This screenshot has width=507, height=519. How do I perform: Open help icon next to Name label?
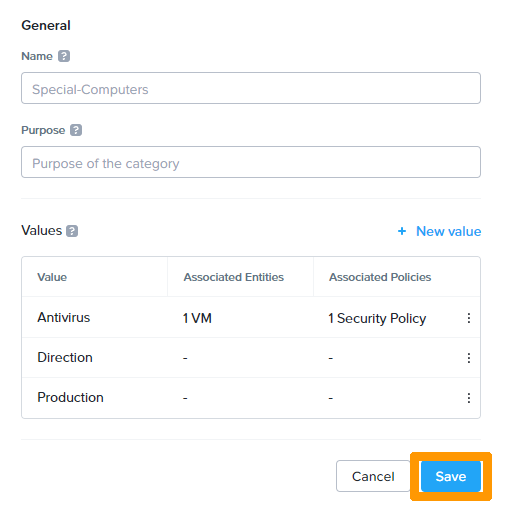64,56
